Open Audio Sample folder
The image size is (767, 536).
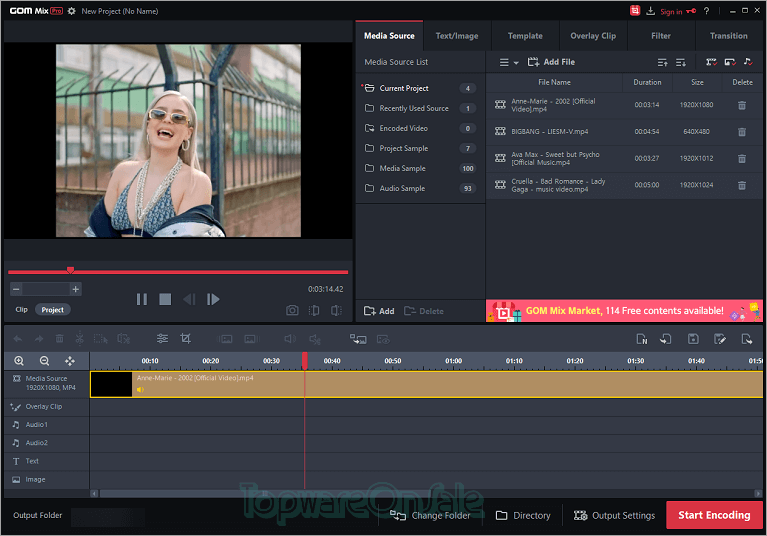tap(421, 188)
